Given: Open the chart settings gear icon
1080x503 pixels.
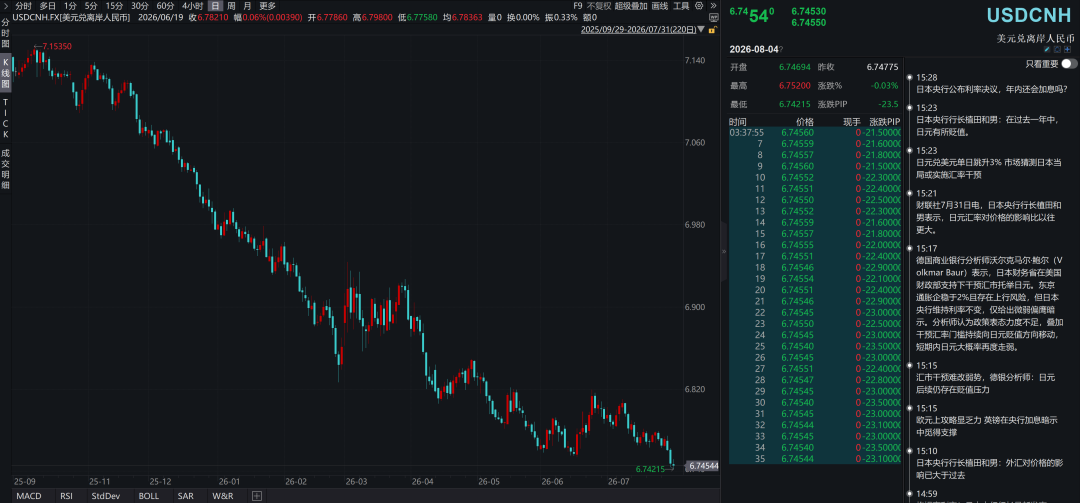Looking at the screenshot, I should pyautogui.click(x=699, y=6).
